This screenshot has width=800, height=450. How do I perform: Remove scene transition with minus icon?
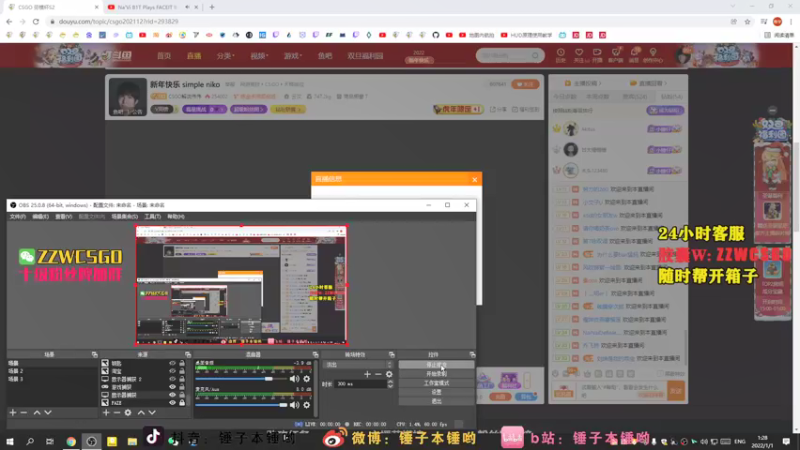(x=378, y=374)
